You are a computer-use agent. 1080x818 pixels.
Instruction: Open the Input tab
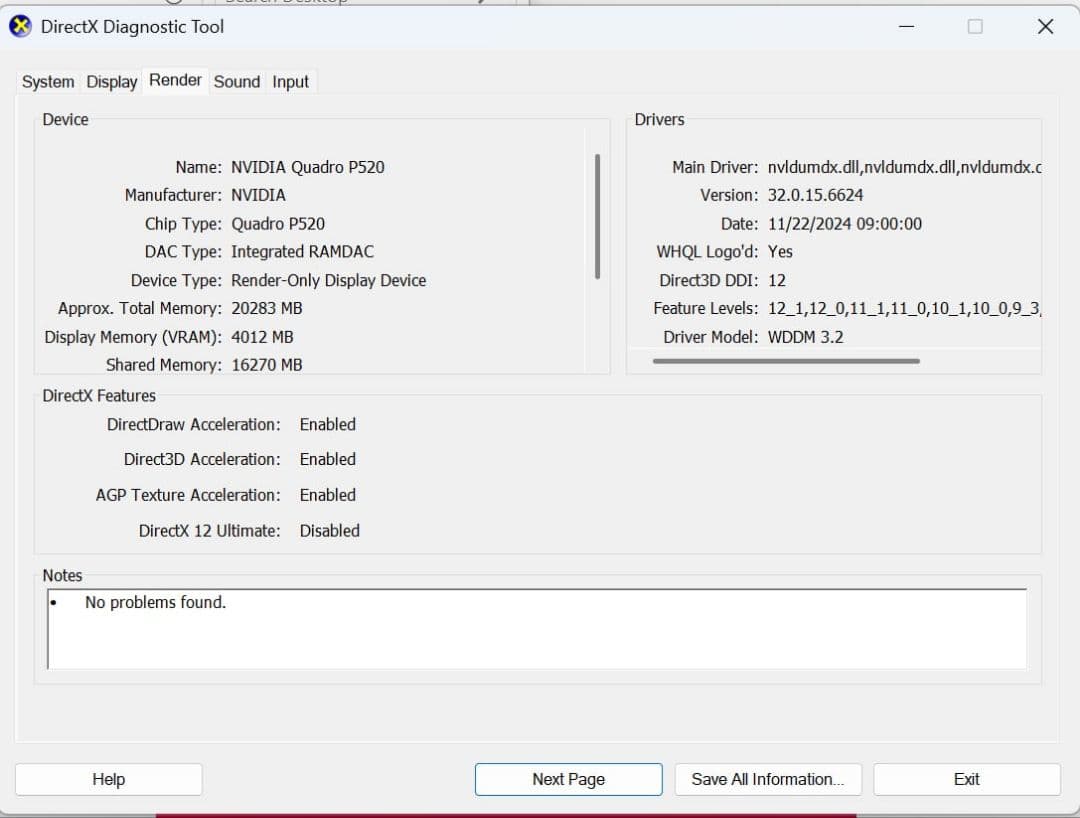click(291, 81)
